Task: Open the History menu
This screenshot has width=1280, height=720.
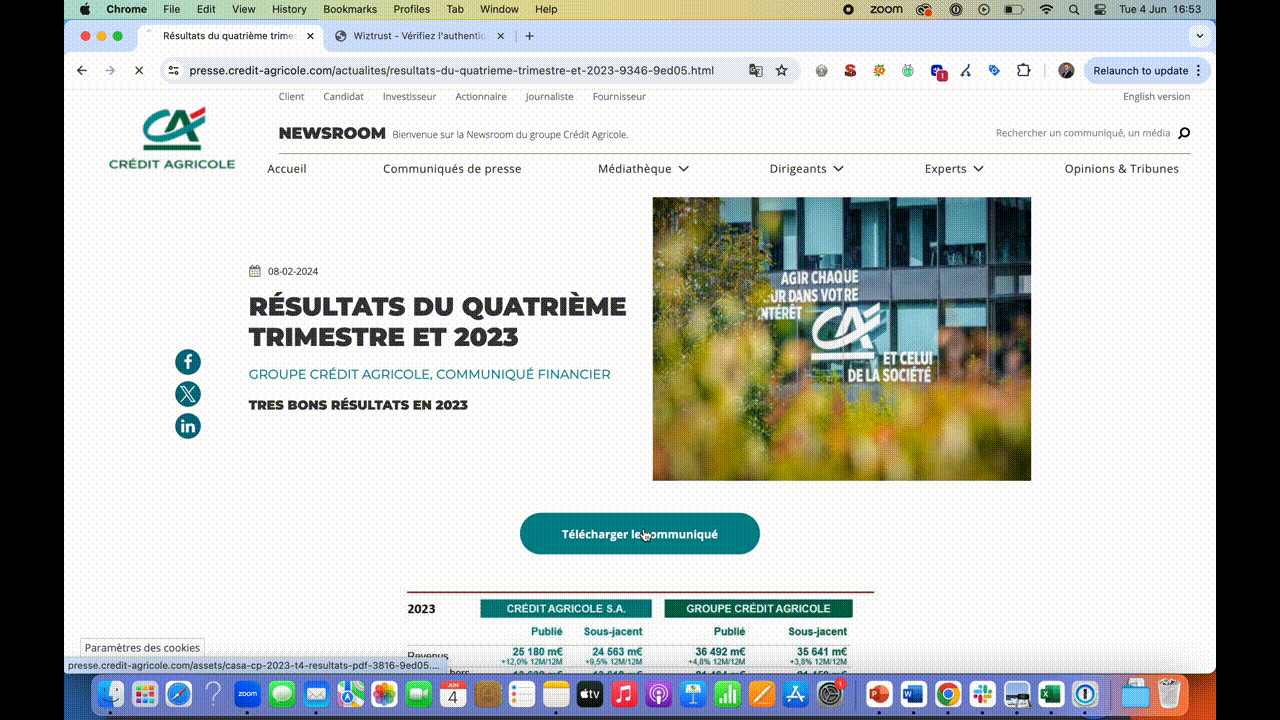Action: pyautogui.click(x=289, y=9)
